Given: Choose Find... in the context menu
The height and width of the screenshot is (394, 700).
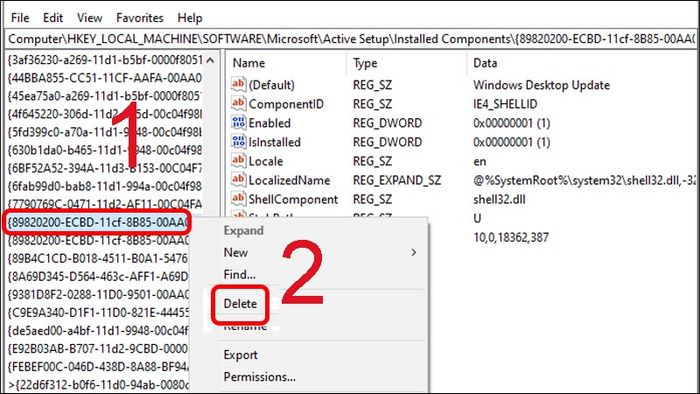Looking at the screenshot, I should click(x=240, y=274).
